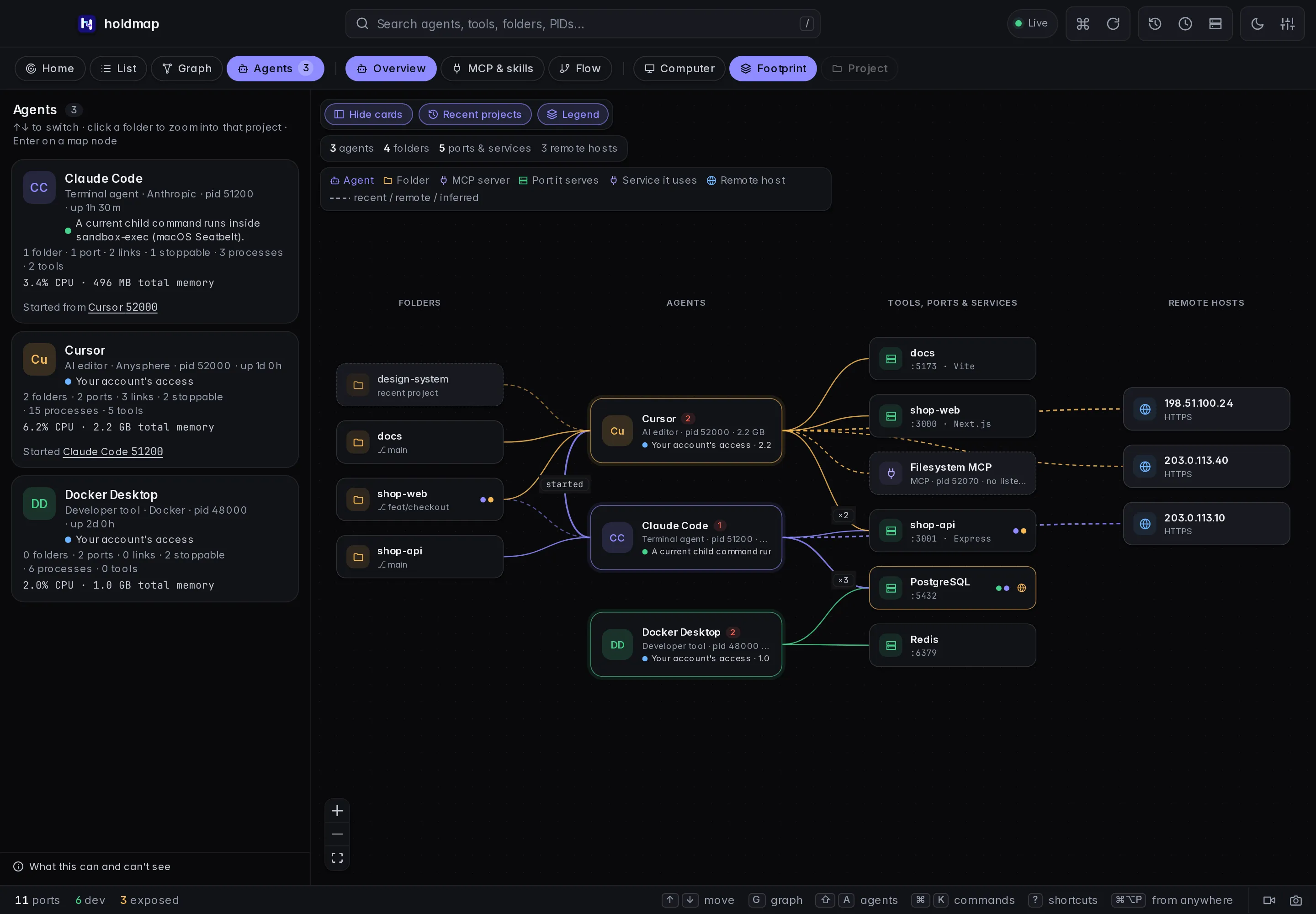Select the PostgreSQL :5432 node
The height and width of the screenshot is (914, 1316).
pyautogui.click(x=952, y=588)
